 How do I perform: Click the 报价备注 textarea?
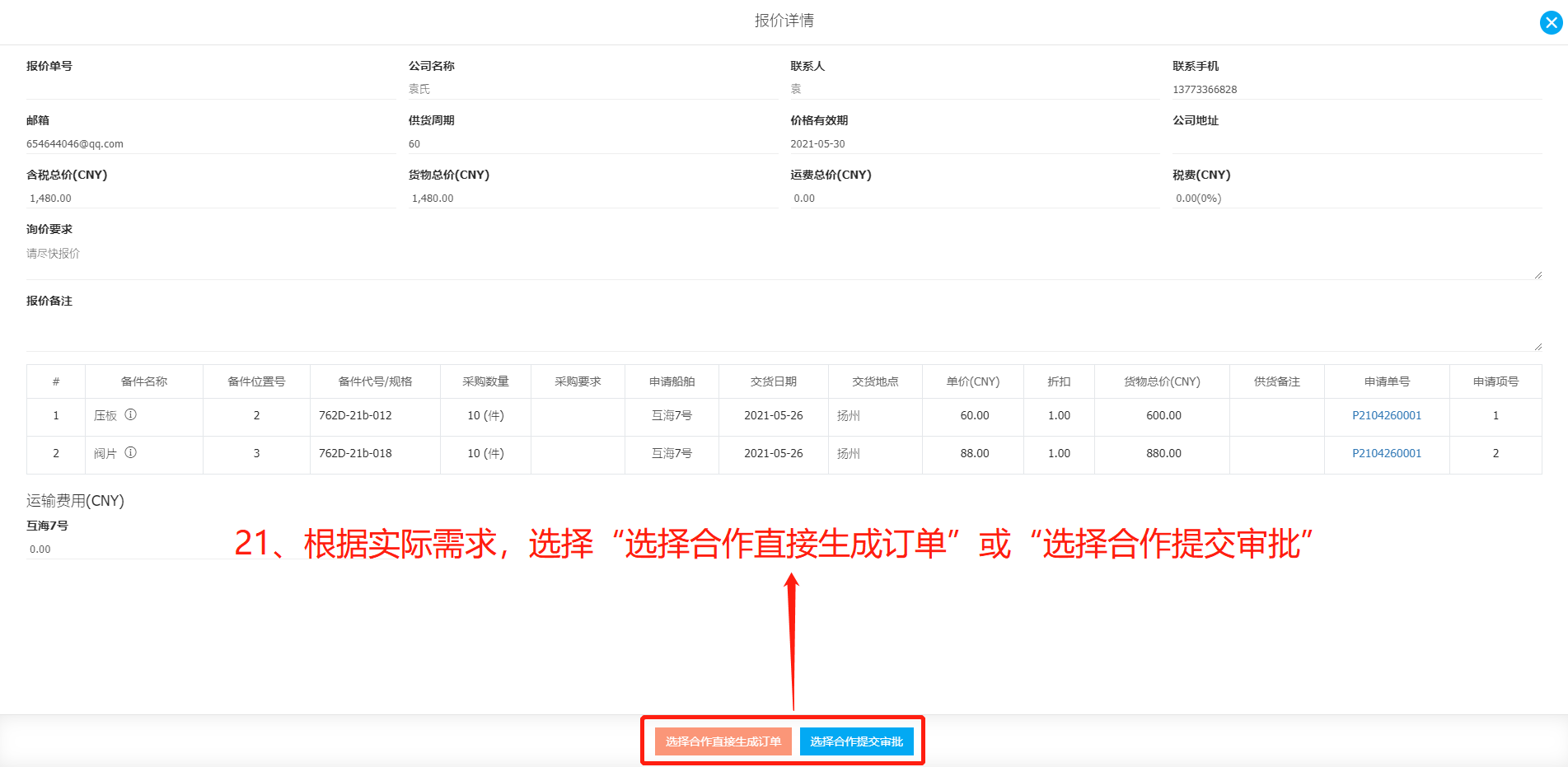(784, 332)
